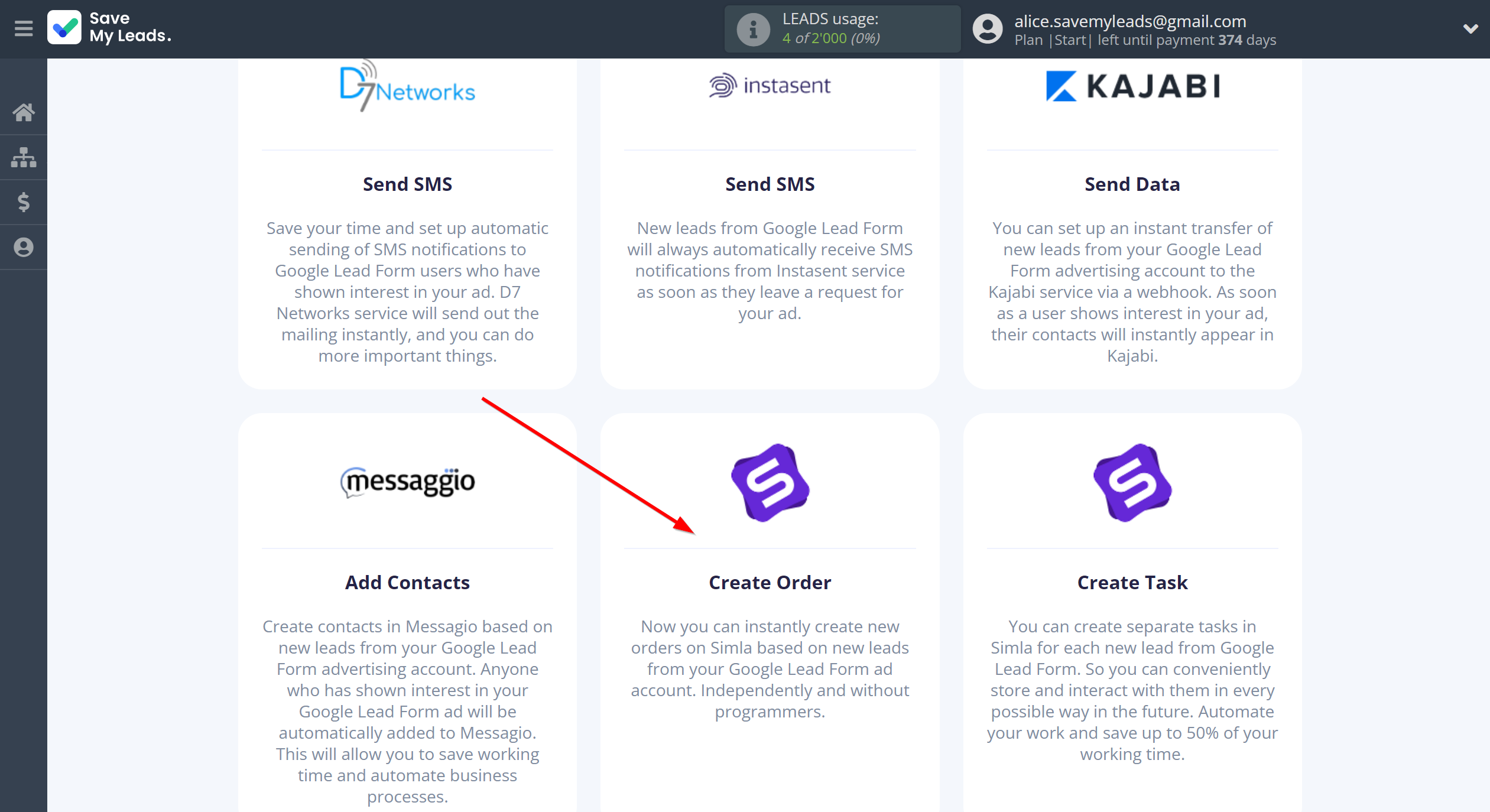This screenshot has height=812, width=1490.
Task: Open the D7 Networks Send SMS heading
Action: click(407, 184)
